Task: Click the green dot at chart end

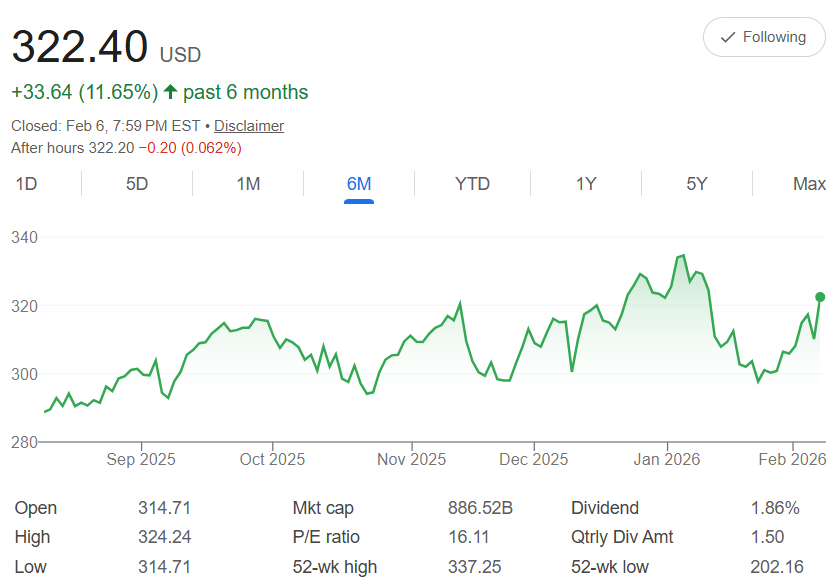Action: click(820, 297)
